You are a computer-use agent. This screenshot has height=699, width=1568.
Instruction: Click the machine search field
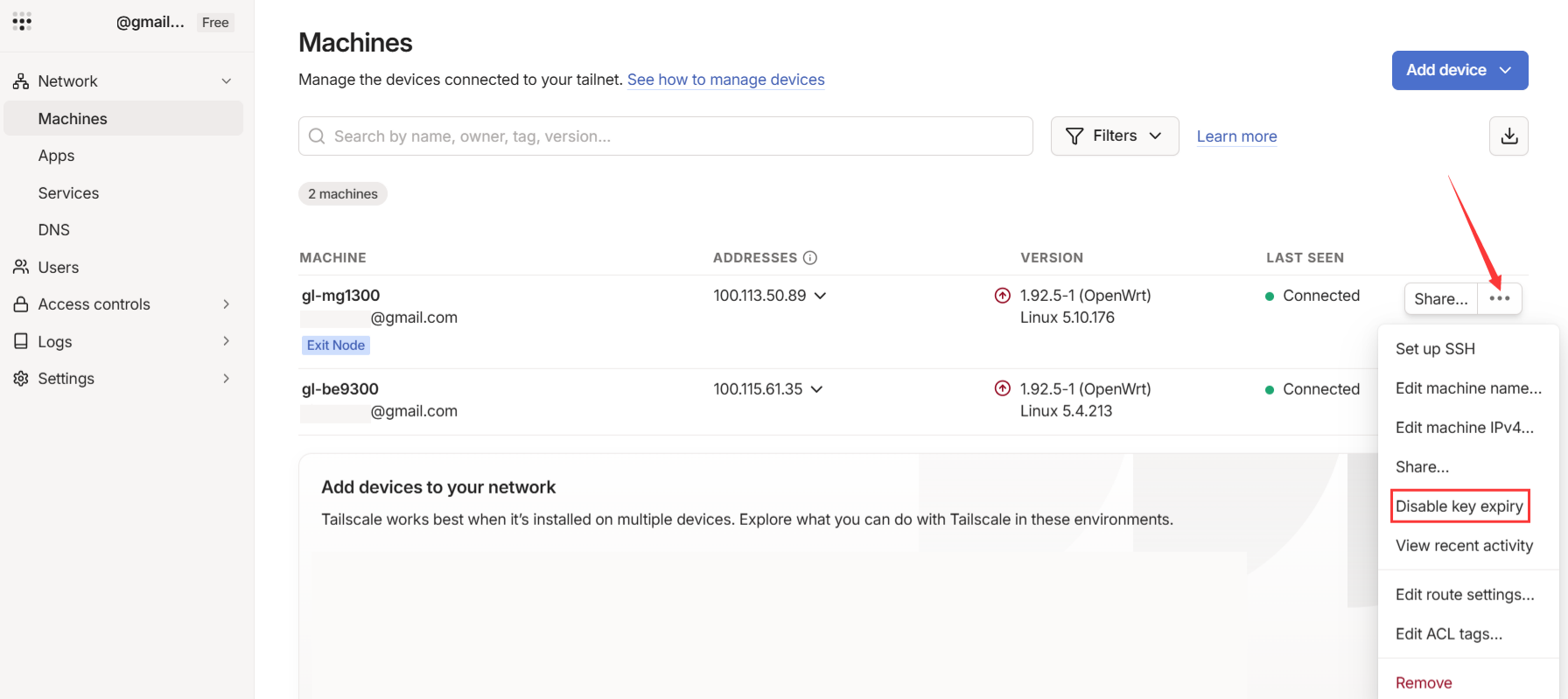click(x=666, y=136)
